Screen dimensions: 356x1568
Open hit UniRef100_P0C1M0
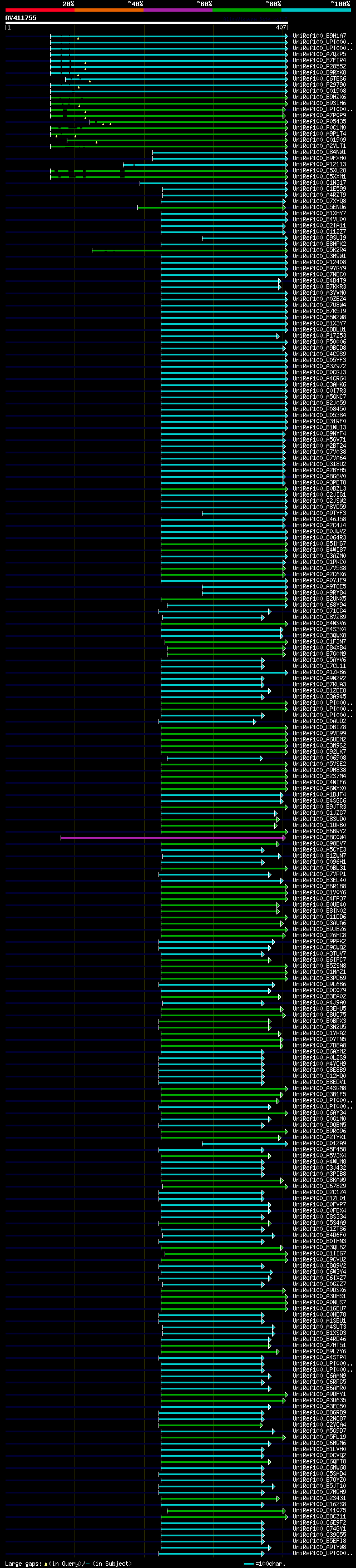[319, 127]
